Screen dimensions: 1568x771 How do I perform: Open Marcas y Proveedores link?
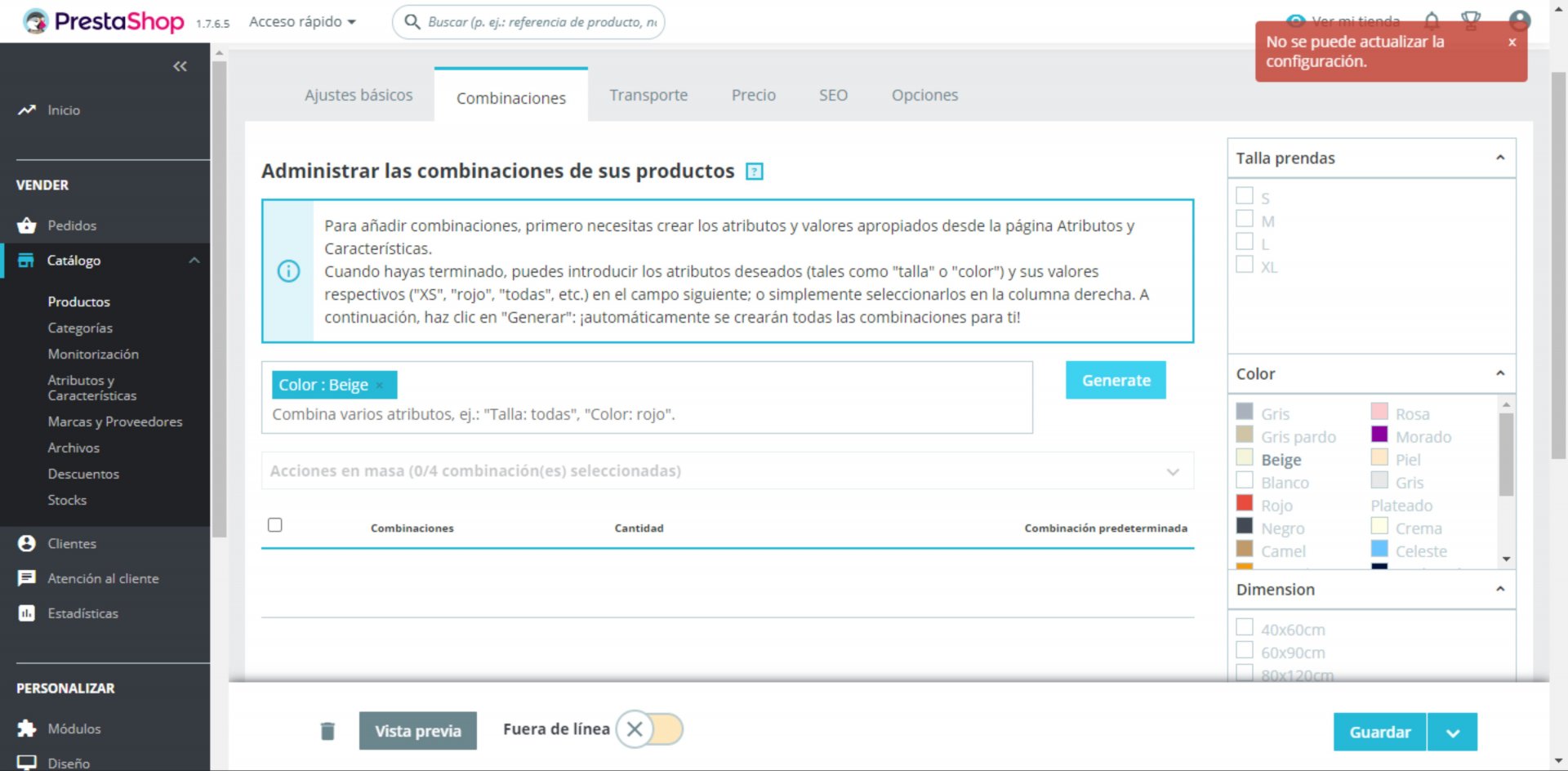click(x=115, y=421)
